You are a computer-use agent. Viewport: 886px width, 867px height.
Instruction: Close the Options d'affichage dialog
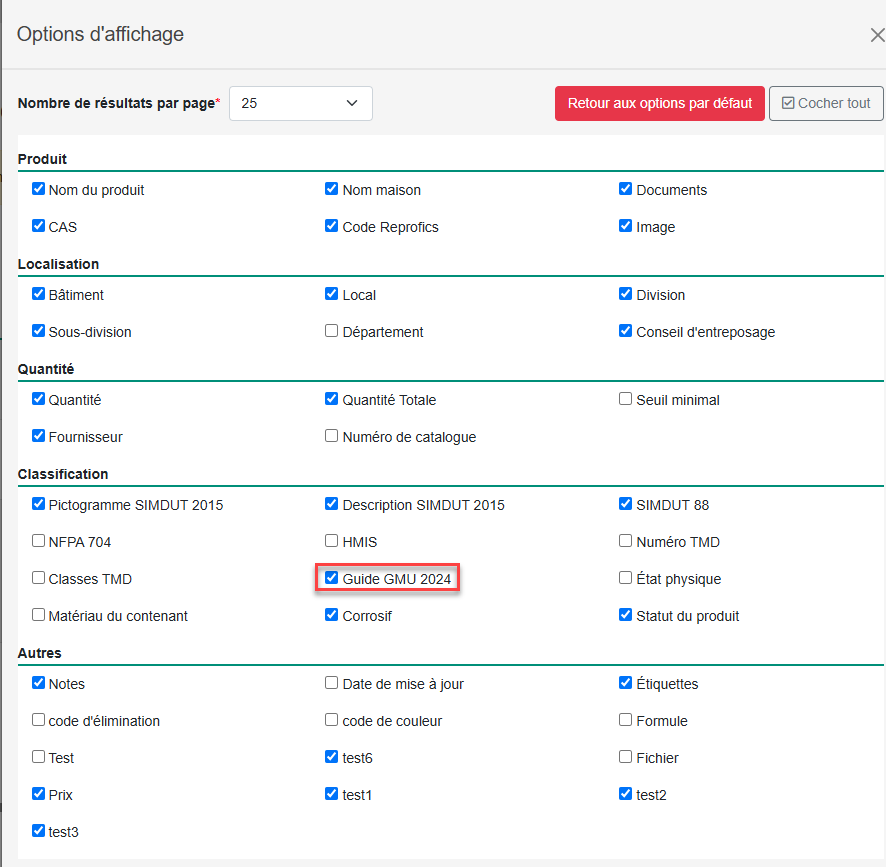click(x=877, y=35)
